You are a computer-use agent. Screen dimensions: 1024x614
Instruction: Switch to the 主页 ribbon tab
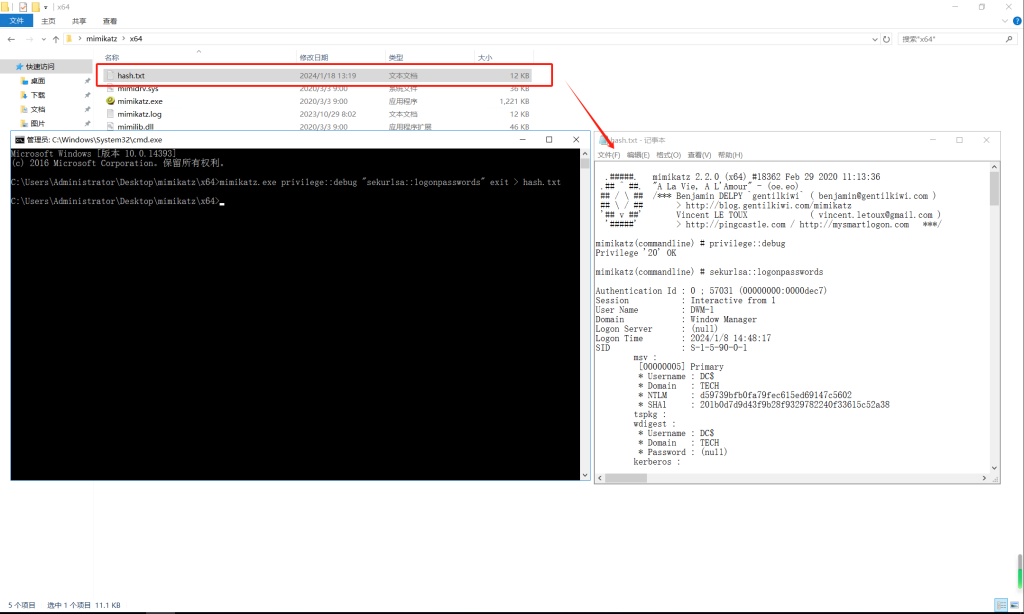click(48, 21)
